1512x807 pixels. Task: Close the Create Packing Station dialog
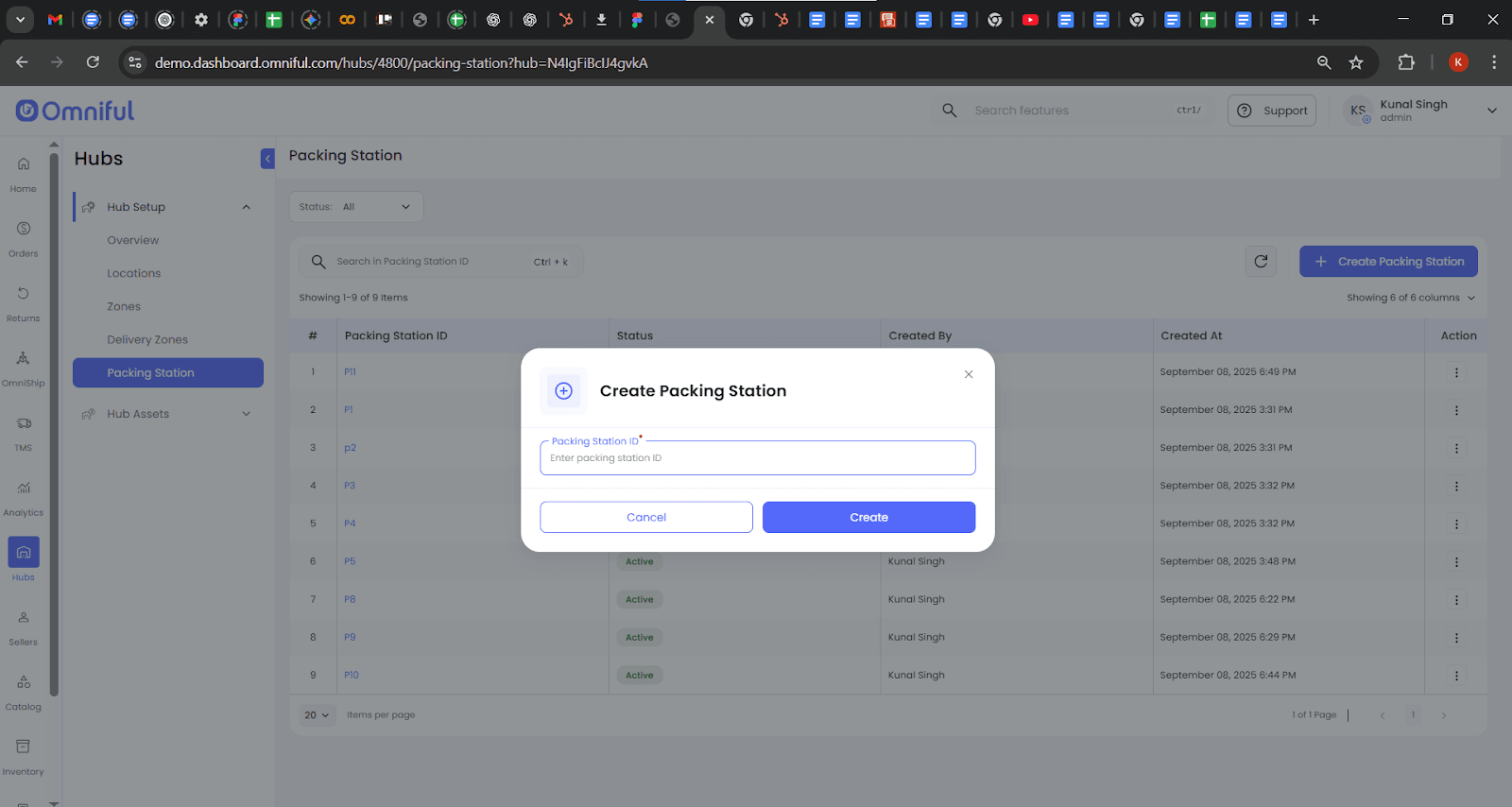click(969, 374)
